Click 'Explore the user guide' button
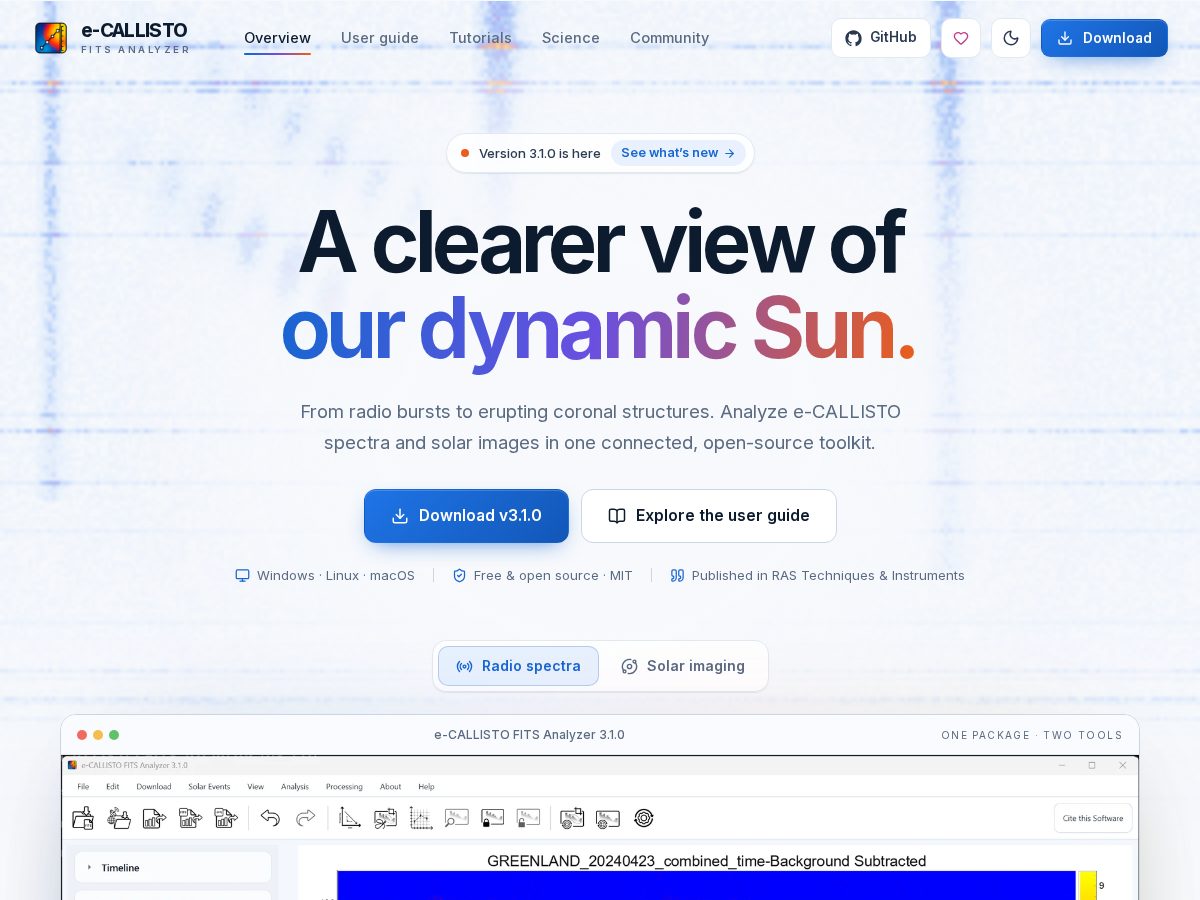Screen dimensions: 1200x900 [x=709, y=516]
